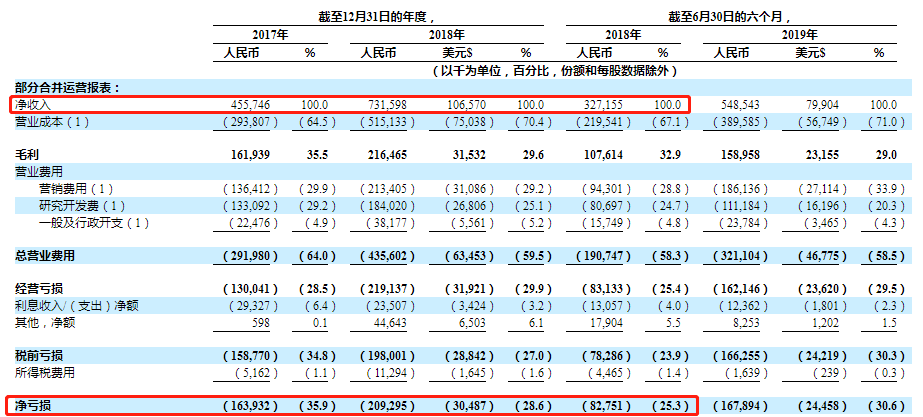The width and height of the screenshot is (923, 417).
Task: Select the 158,958 gross profit figure
Action: 741,155
